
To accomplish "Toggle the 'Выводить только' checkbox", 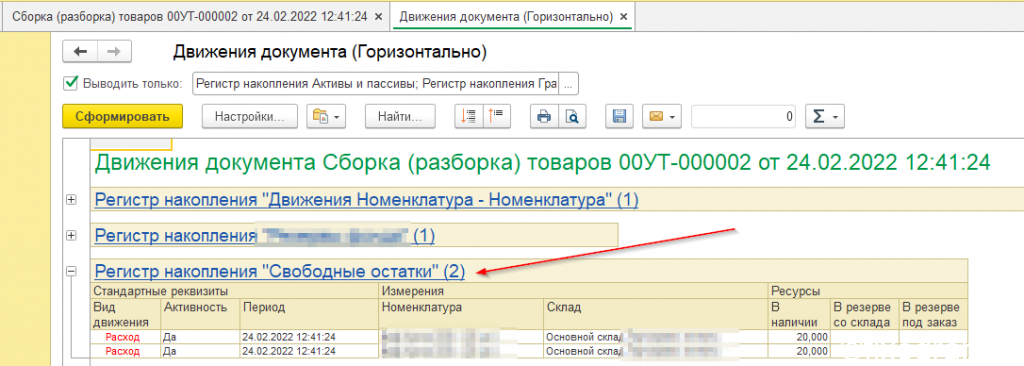I will (70, 84).
